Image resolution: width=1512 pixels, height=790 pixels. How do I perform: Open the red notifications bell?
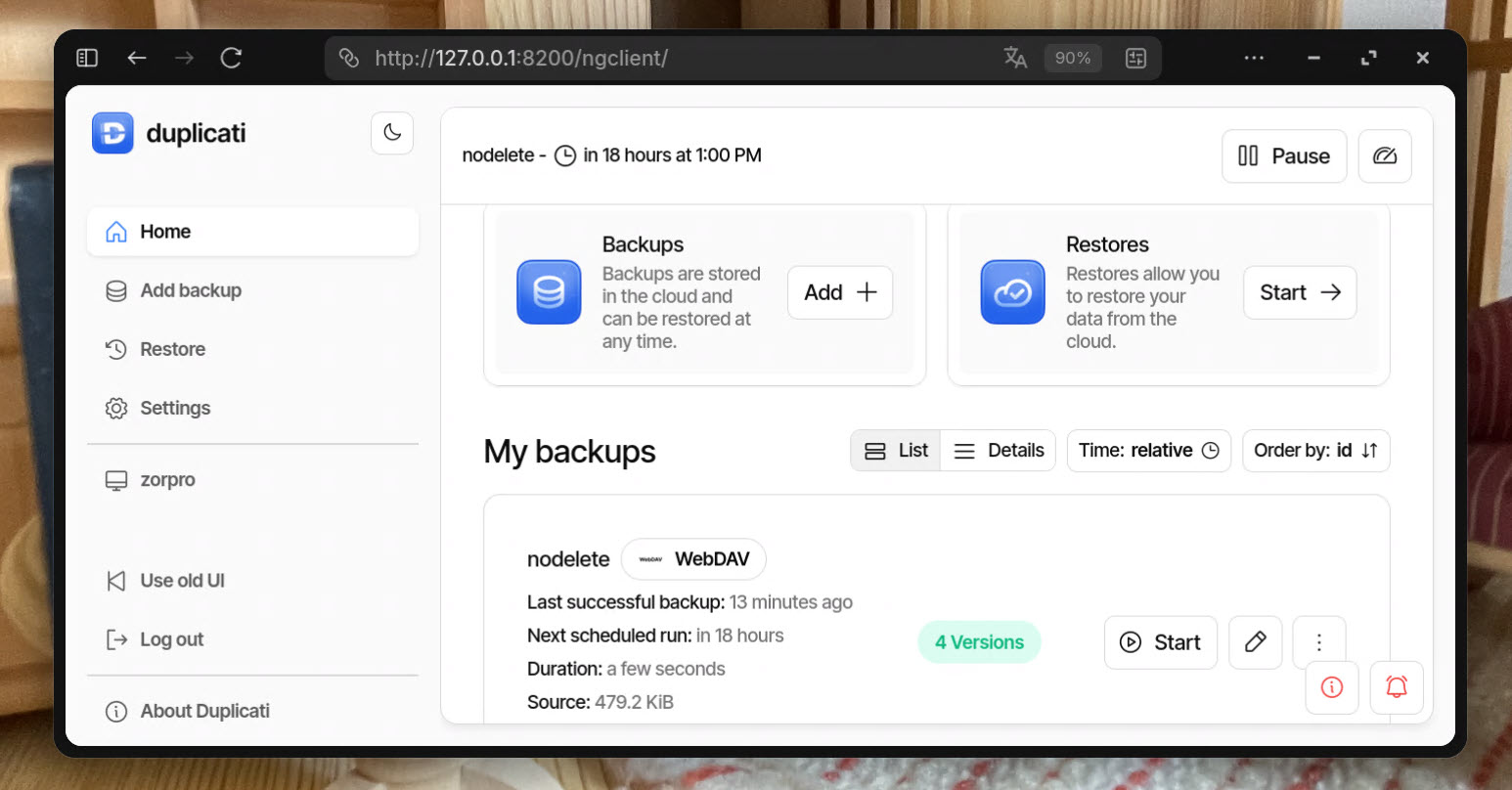click(x=1396, y=687)
